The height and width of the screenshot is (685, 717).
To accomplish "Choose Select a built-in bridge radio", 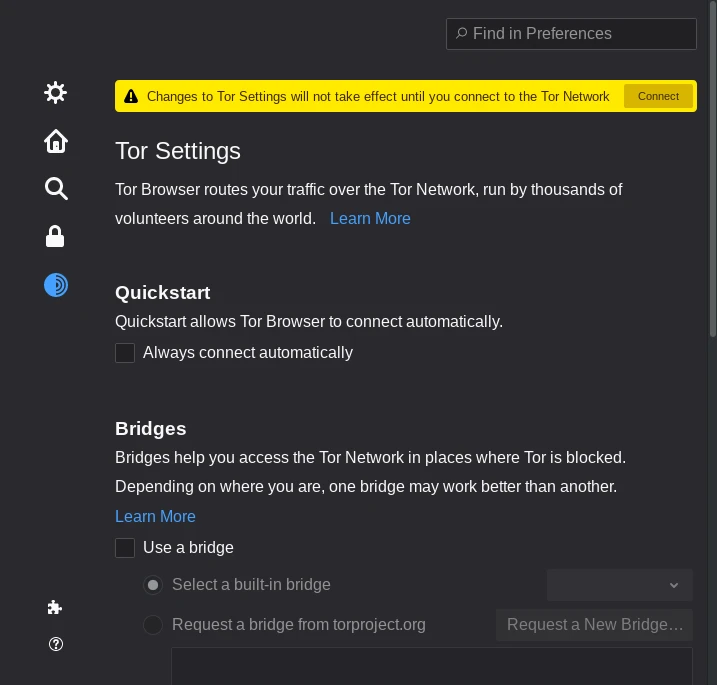I will coord(153,585).
